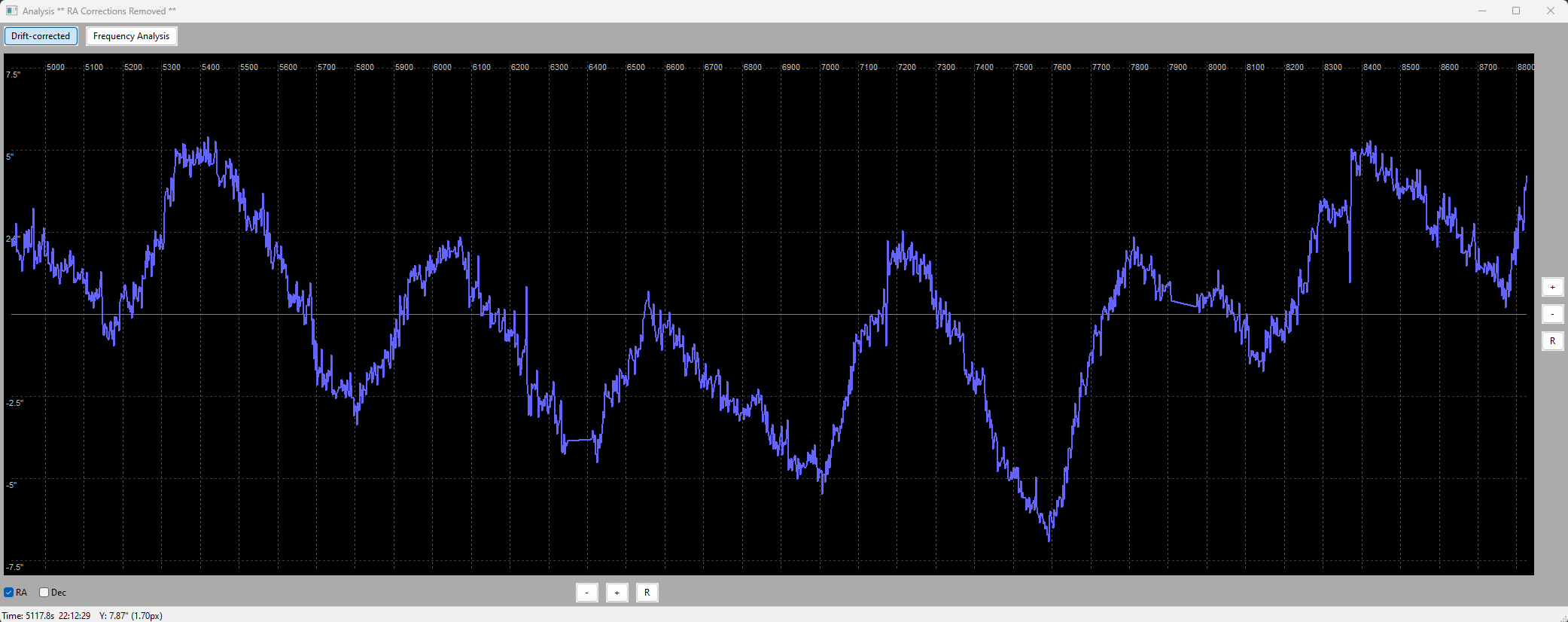Enable the Dec checkbox

click(x=44, y=593)
